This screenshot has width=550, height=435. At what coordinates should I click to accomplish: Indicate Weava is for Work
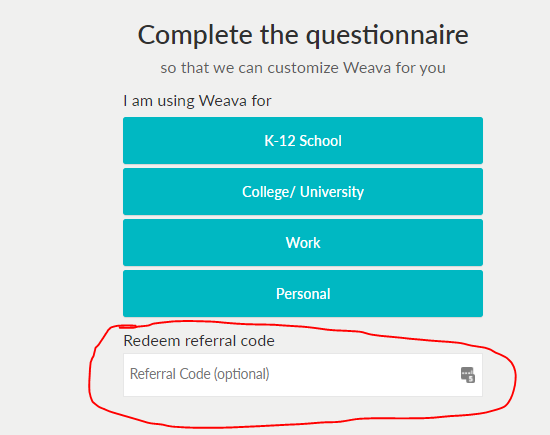tap(303, 242)
